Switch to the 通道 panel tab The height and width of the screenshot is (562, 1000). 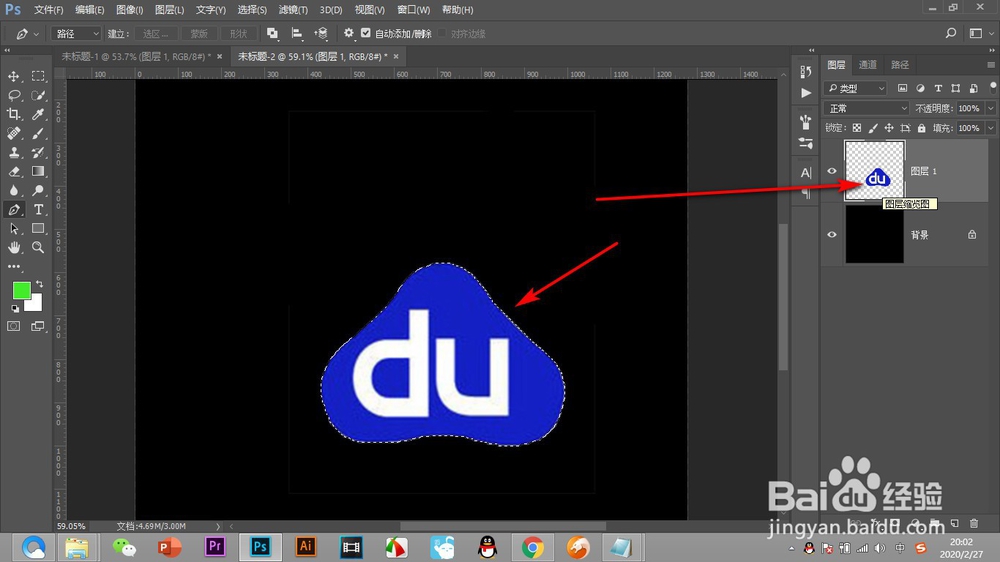pyautogui.click(x=867, y=64)
